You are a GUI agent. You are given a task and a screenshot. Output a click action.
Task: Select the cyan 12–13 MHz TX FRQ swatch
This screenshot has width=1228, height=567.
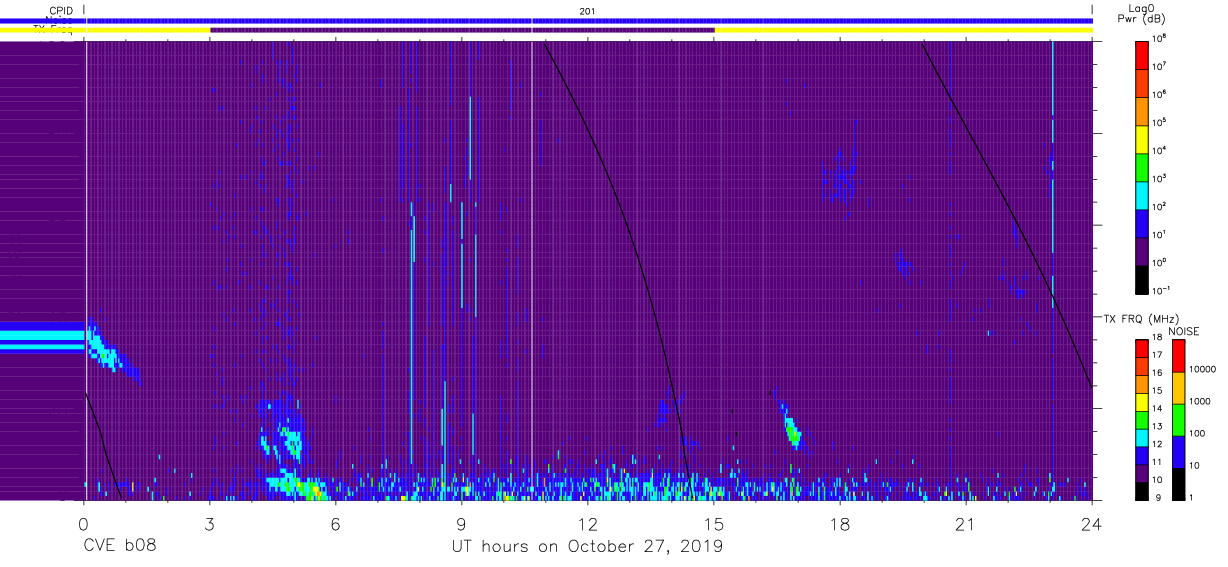click(1141, 437)
